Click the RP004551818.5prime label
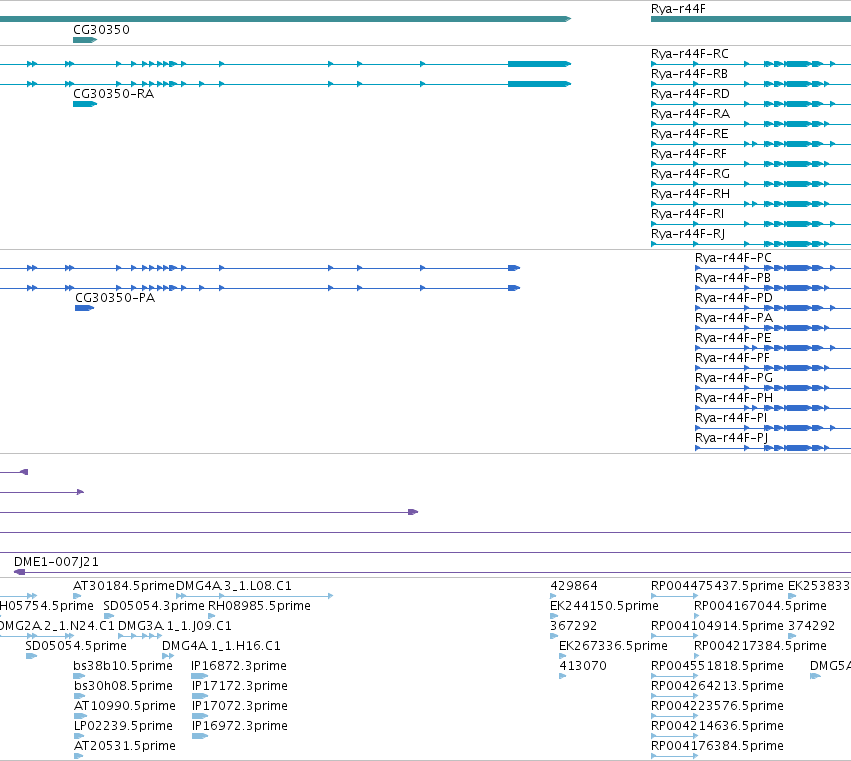851x761 pixels. pyautogui.click(x=717, y=666)
